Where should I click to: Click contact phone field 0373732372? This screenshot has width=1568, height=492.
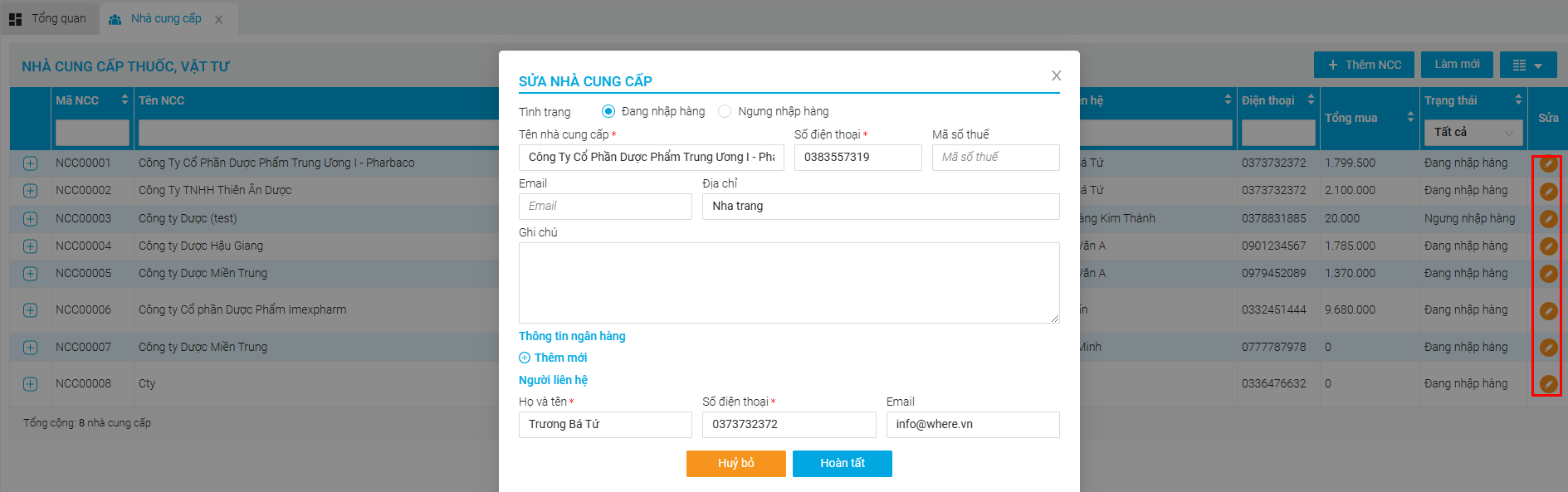[789, 425]
